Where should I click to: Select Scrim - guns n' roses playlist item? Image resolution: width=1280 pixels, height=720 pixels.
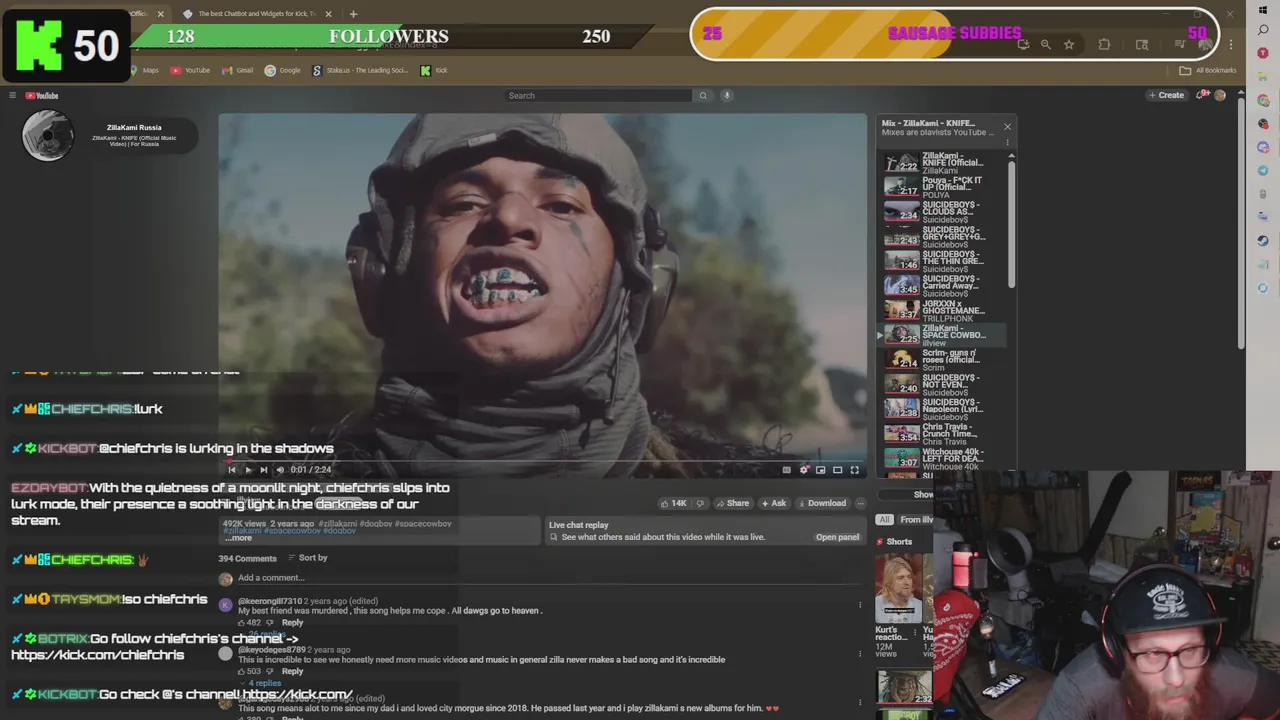coord(943,359)
